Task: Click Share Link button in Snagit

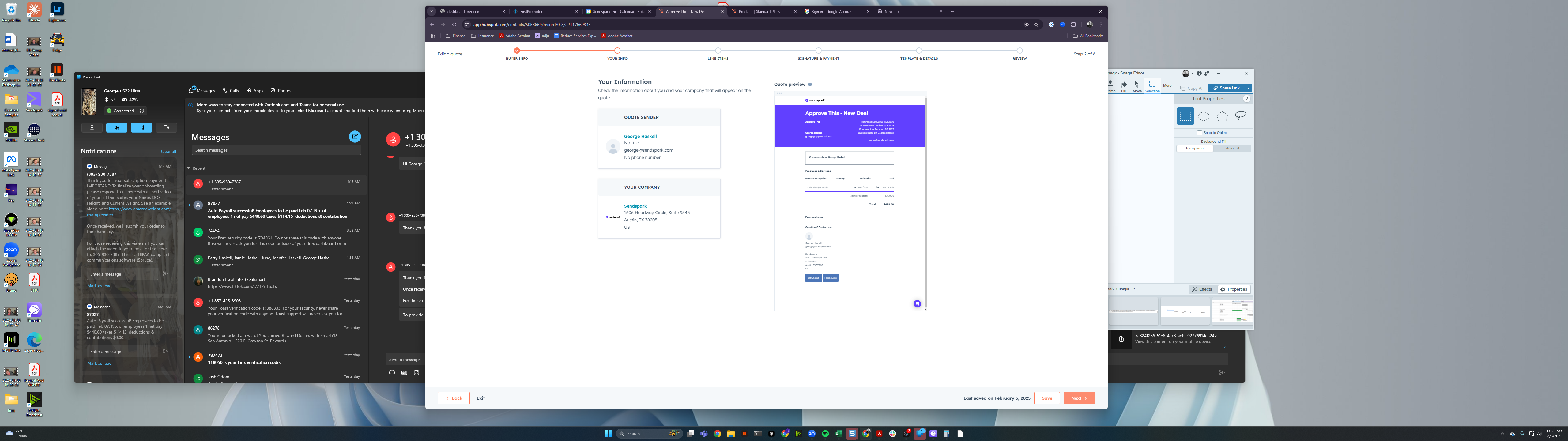Action: (x=1226, y=88)
